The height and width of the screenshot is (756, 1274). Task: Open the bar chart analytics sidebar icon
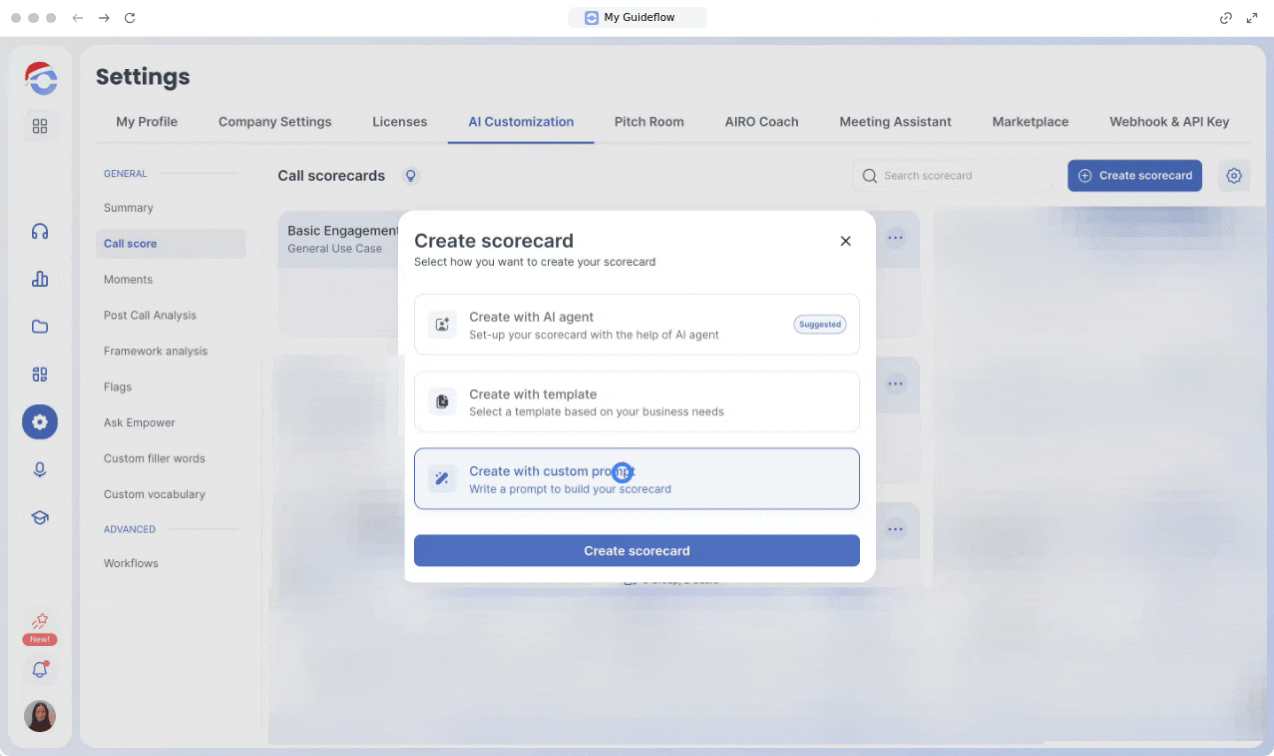click(40, 280)
